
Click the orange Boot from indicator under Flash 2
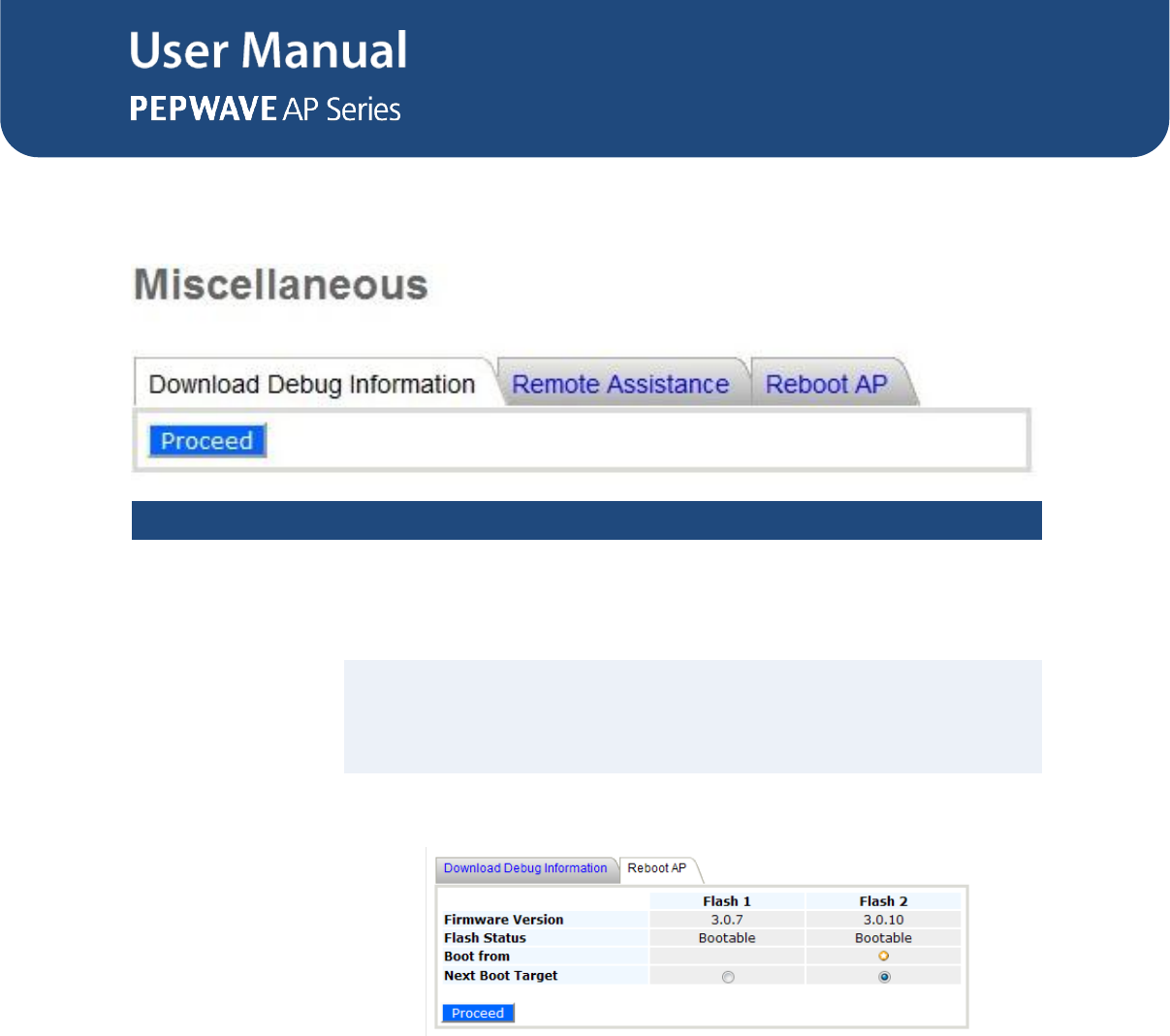coord(884,957)
